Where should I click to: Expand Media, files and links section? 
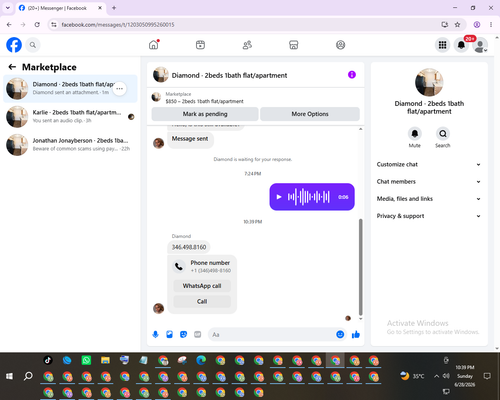point(429,199)
